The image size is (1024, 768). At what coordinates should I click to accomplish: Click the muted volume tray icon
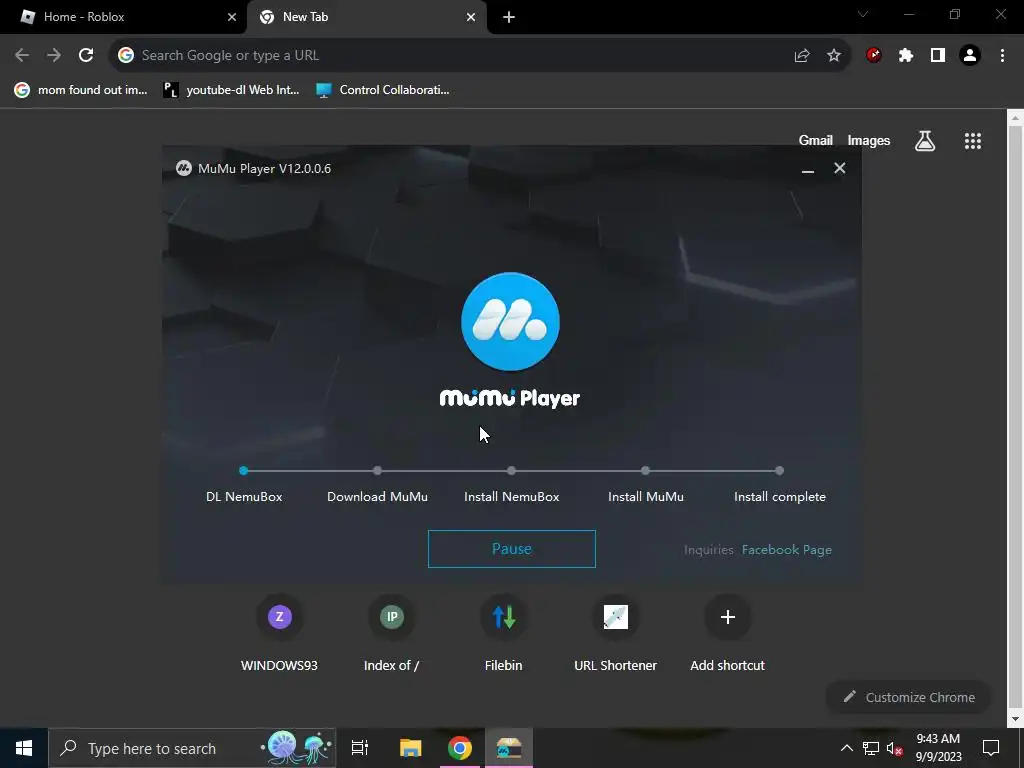tap(895, 748)
